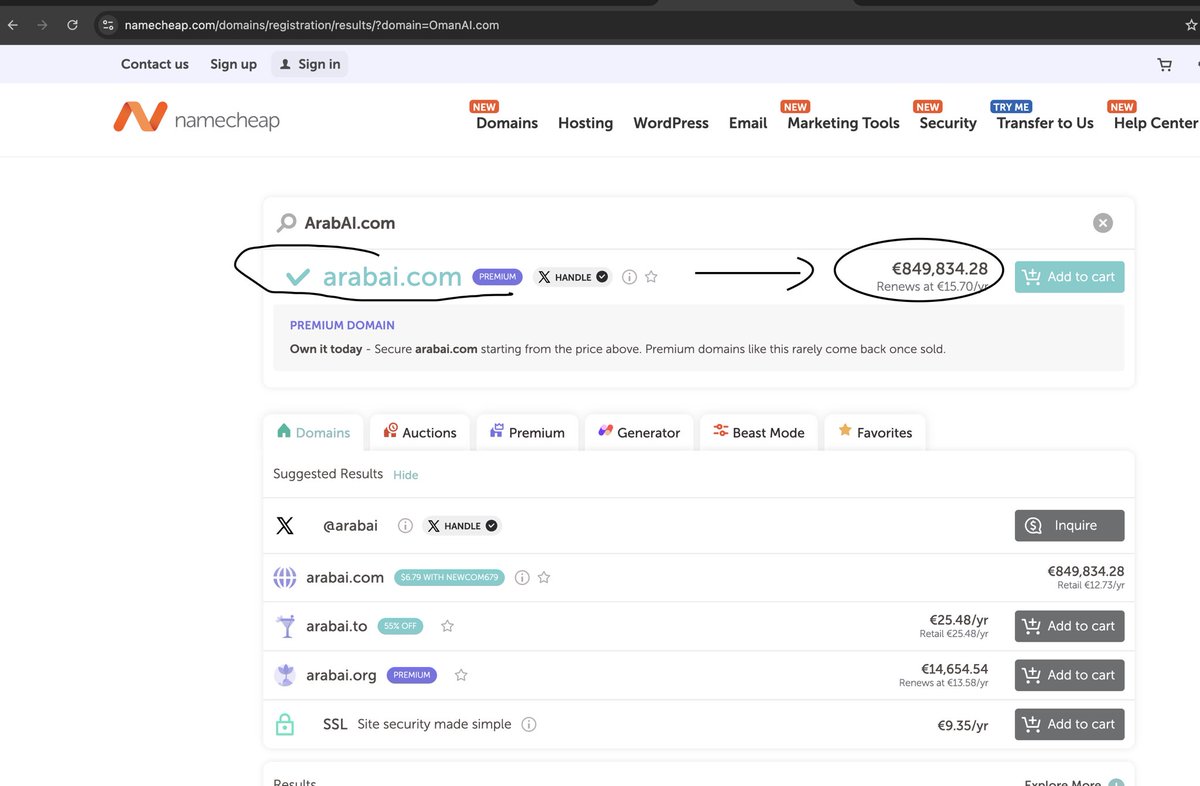
Task: Click HANDLE badge in @arabai row
Action: [461, 525]
